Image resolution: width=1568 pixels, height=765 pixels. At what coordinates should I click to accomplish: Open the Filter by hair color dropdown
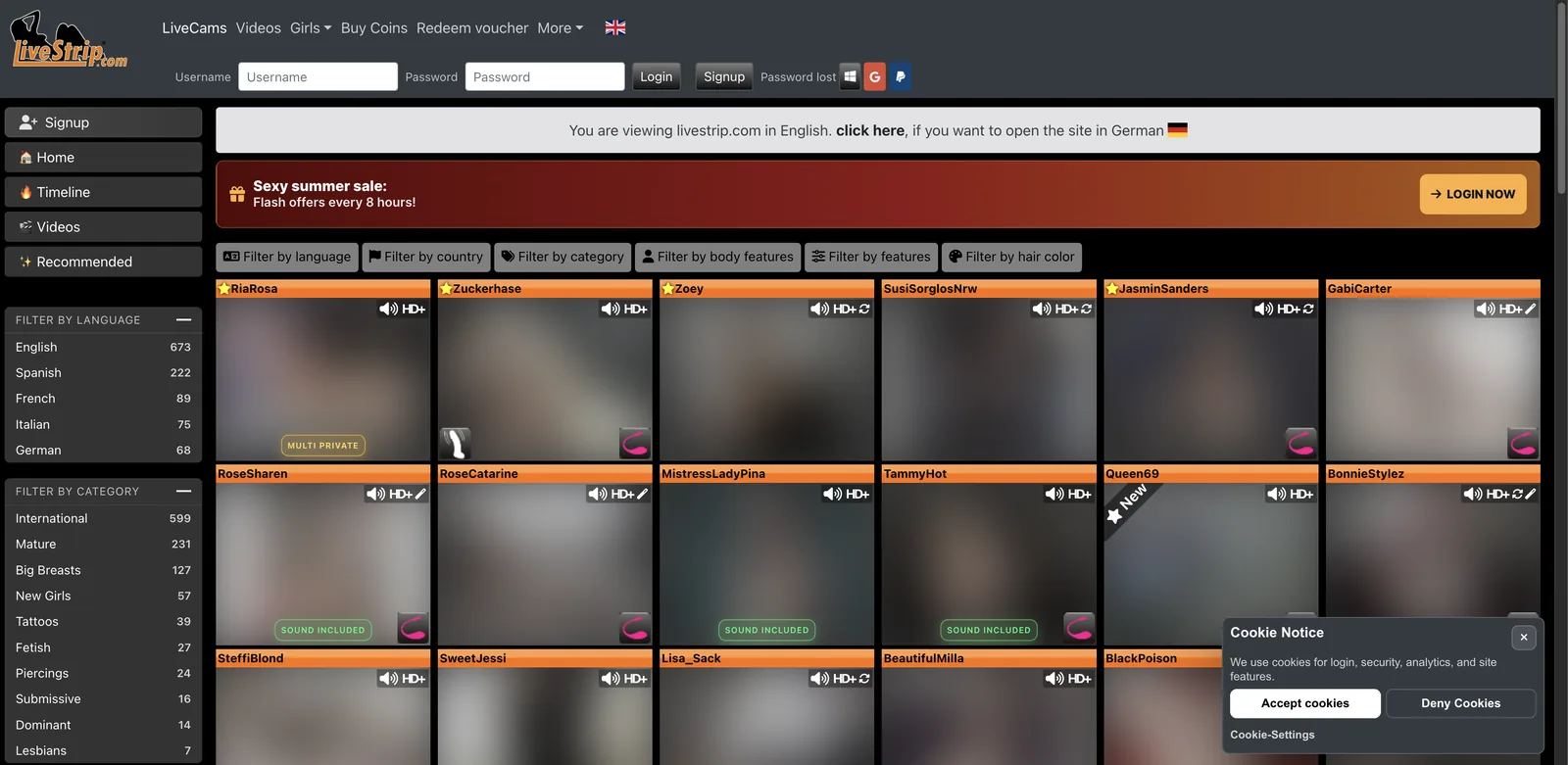1011,257
